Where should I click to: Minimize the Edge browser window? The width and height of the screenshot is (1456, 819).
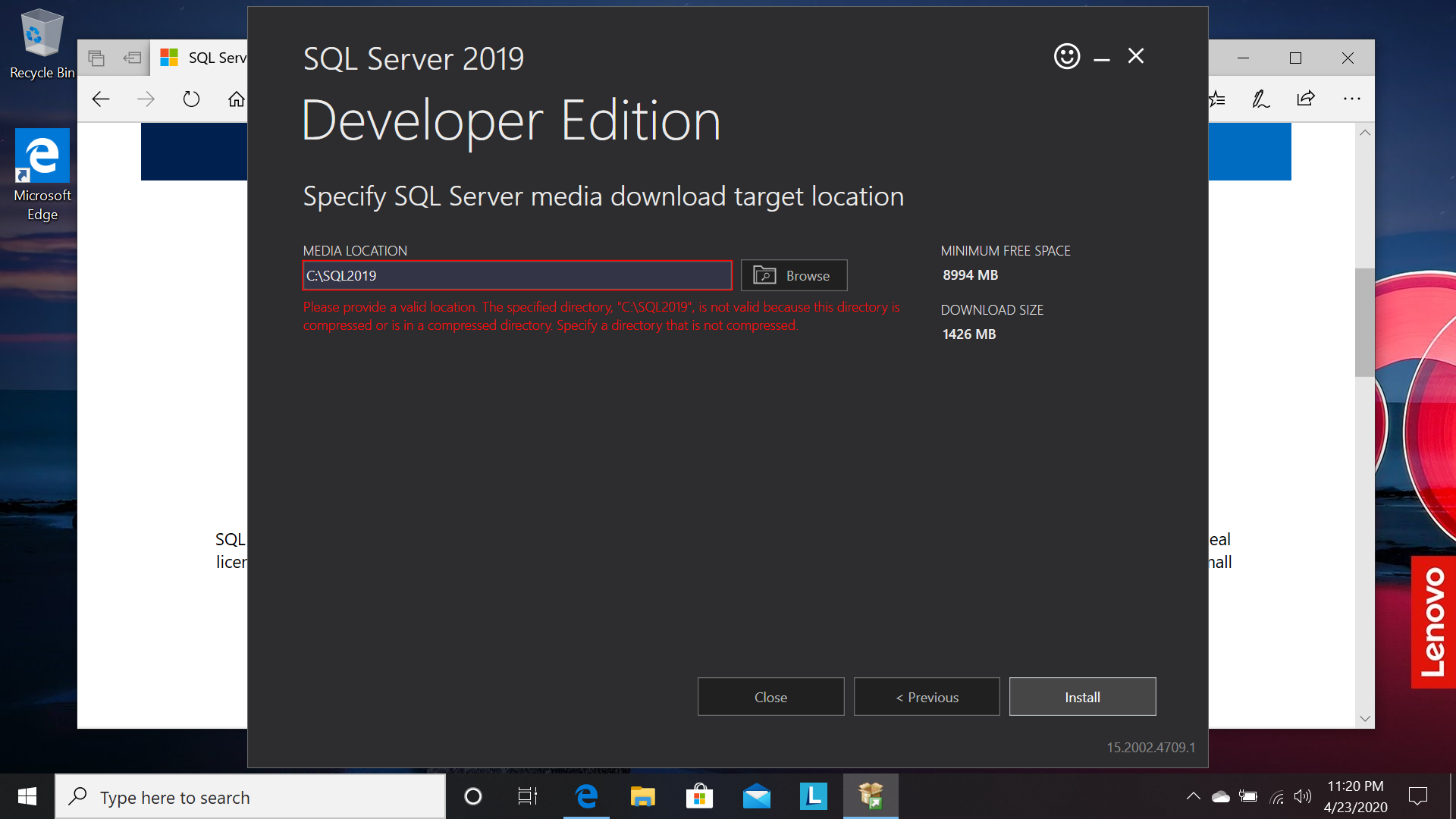(x=1243, y=58)
